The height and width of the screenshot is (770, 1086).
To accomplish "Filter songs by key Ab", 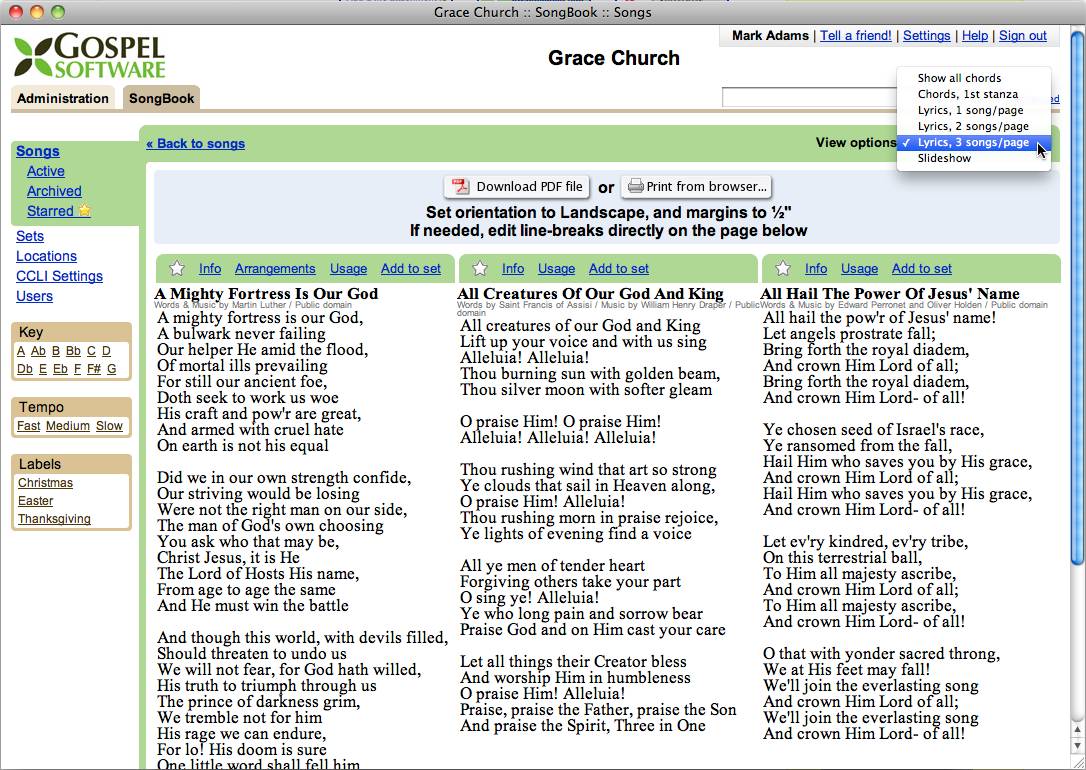I will (x=39, y=351).
